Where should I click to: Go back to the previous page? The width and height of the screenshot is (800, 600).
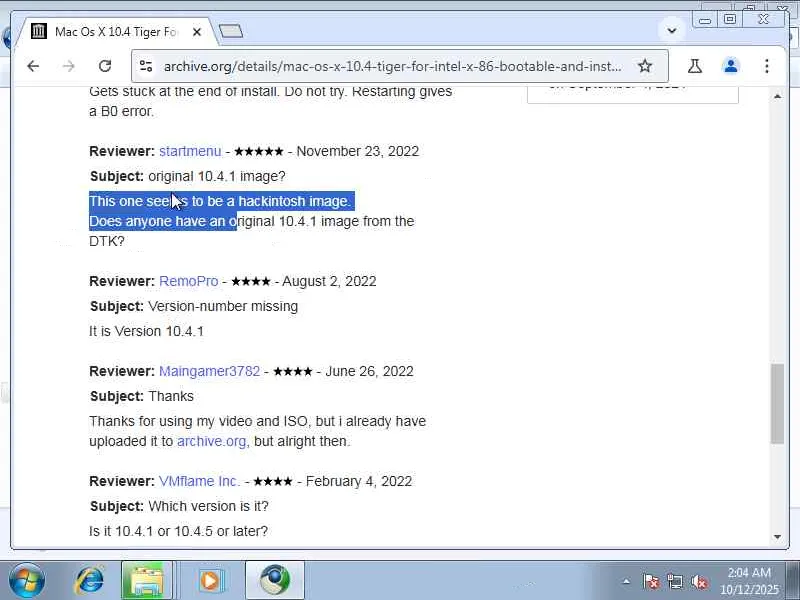[x=33, y=66]
